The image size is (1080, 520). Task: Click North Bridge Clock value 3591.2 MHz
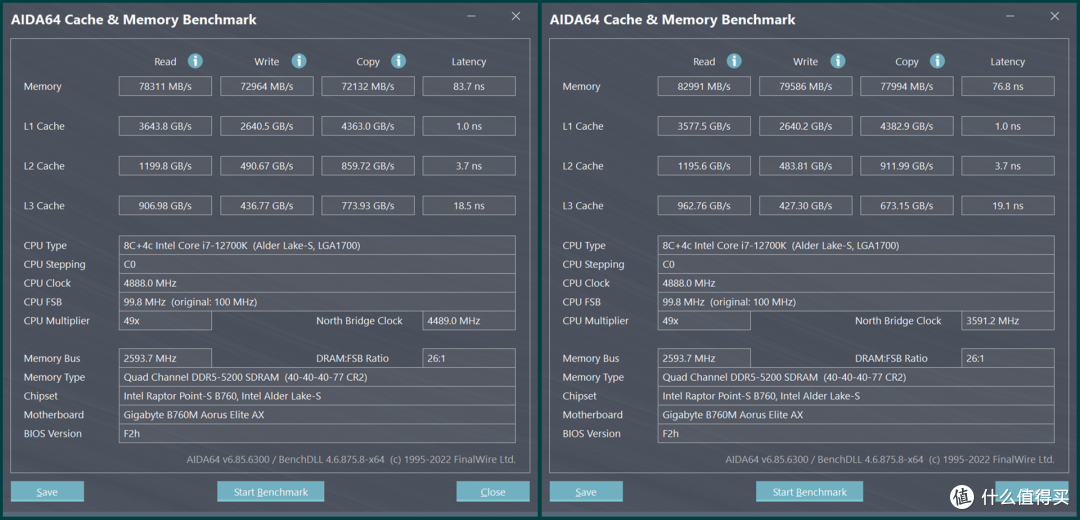pos(1008,321)
